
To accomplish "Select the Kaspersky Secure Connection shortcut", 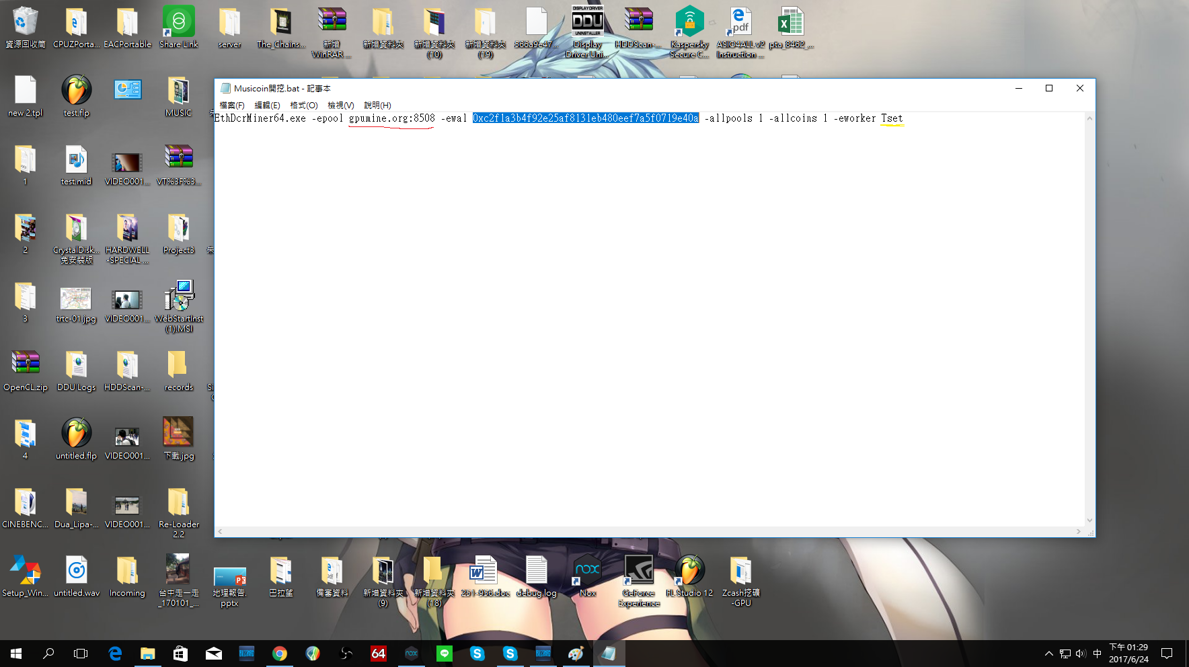I will (x=690, y=32).
